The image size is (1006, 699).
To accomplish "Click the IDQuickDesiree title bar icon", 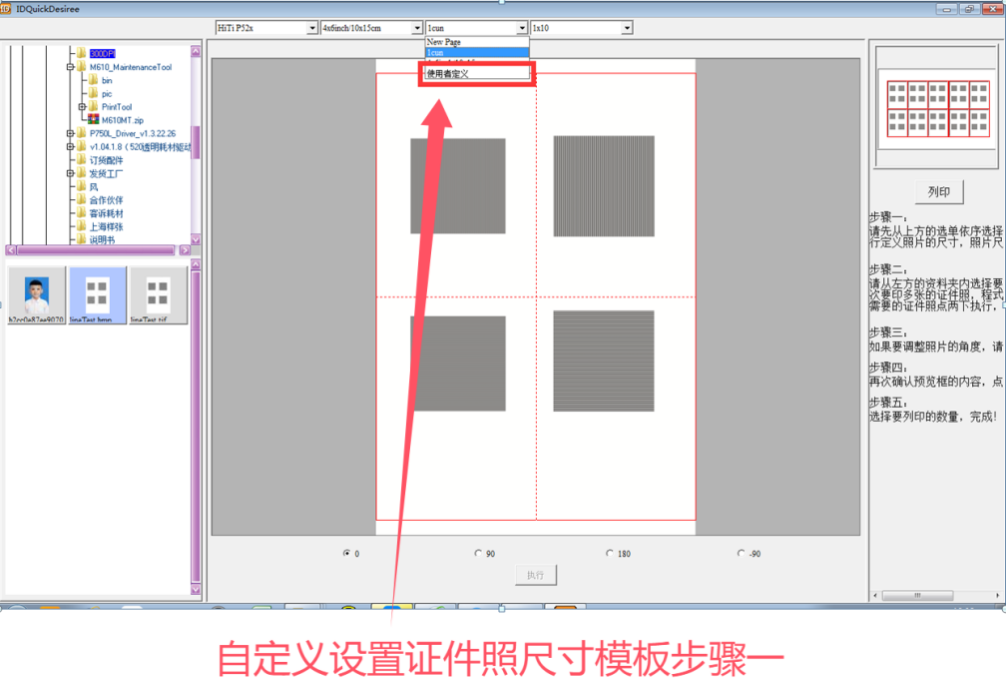I will [8, 8].
